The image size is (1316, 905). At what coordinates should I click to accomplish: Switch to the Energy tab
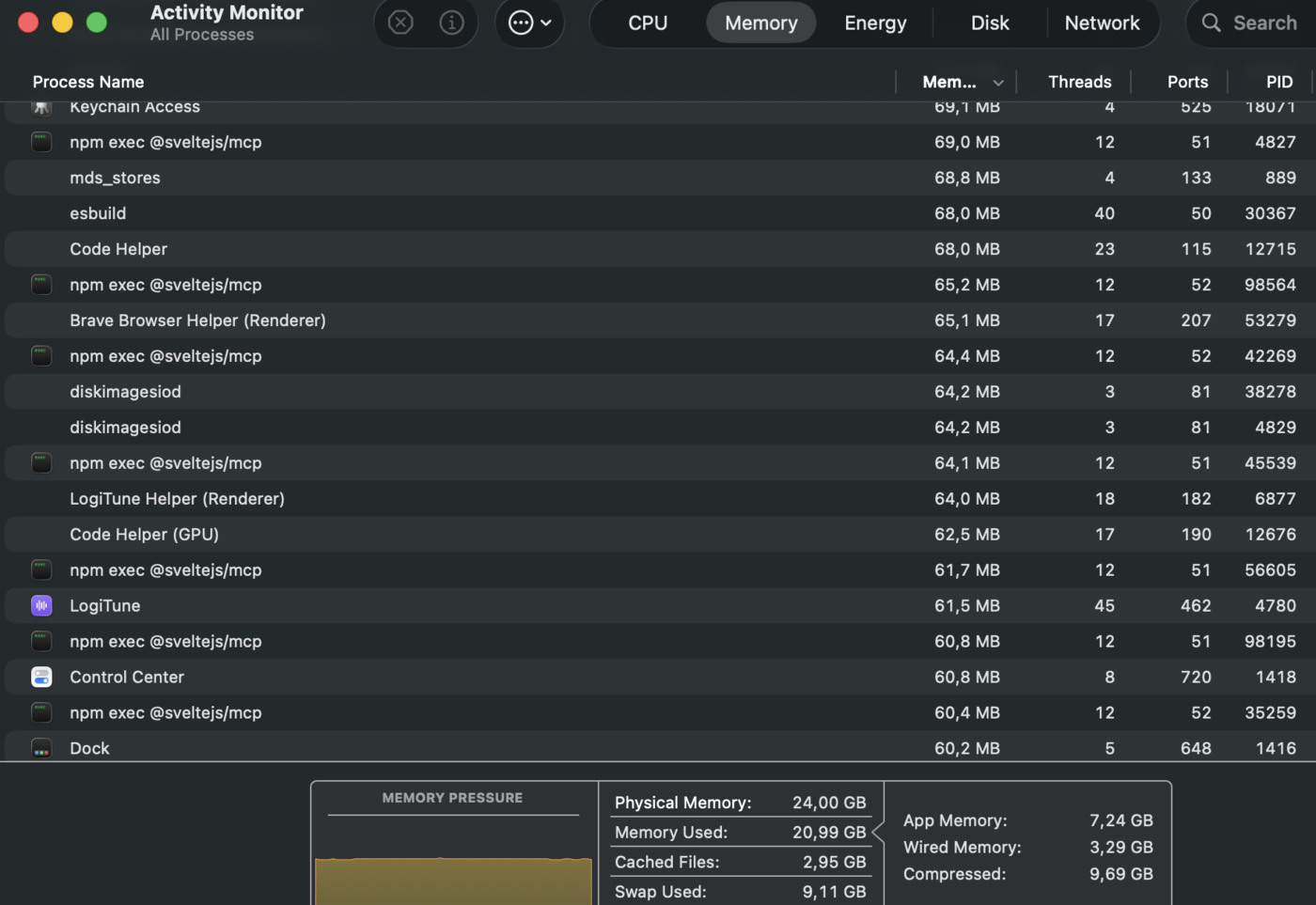tap(875, 23)
